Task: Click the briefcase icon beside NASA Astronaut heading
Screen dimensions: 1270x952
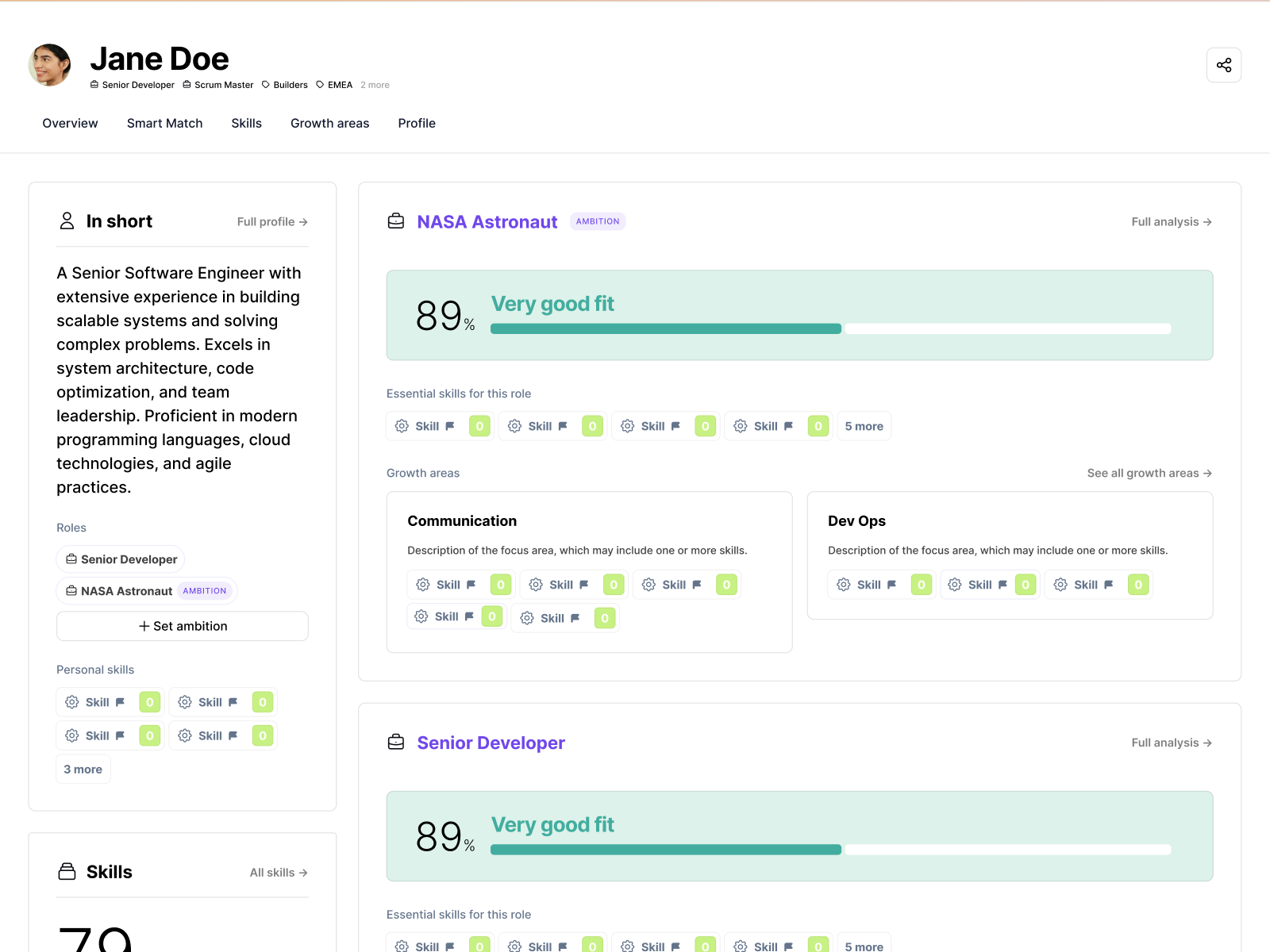Action: [x=396, y=221]
